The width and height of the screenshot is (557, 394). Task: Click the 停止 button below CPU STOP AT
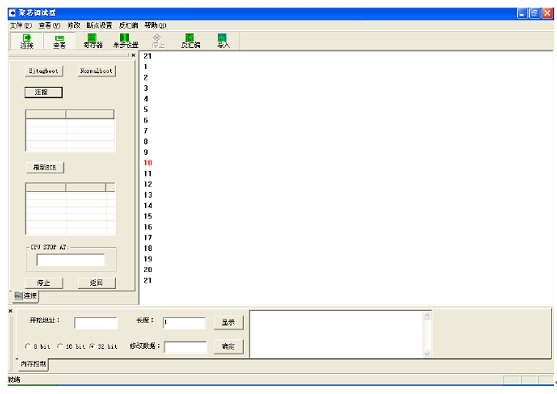point(44,283)
